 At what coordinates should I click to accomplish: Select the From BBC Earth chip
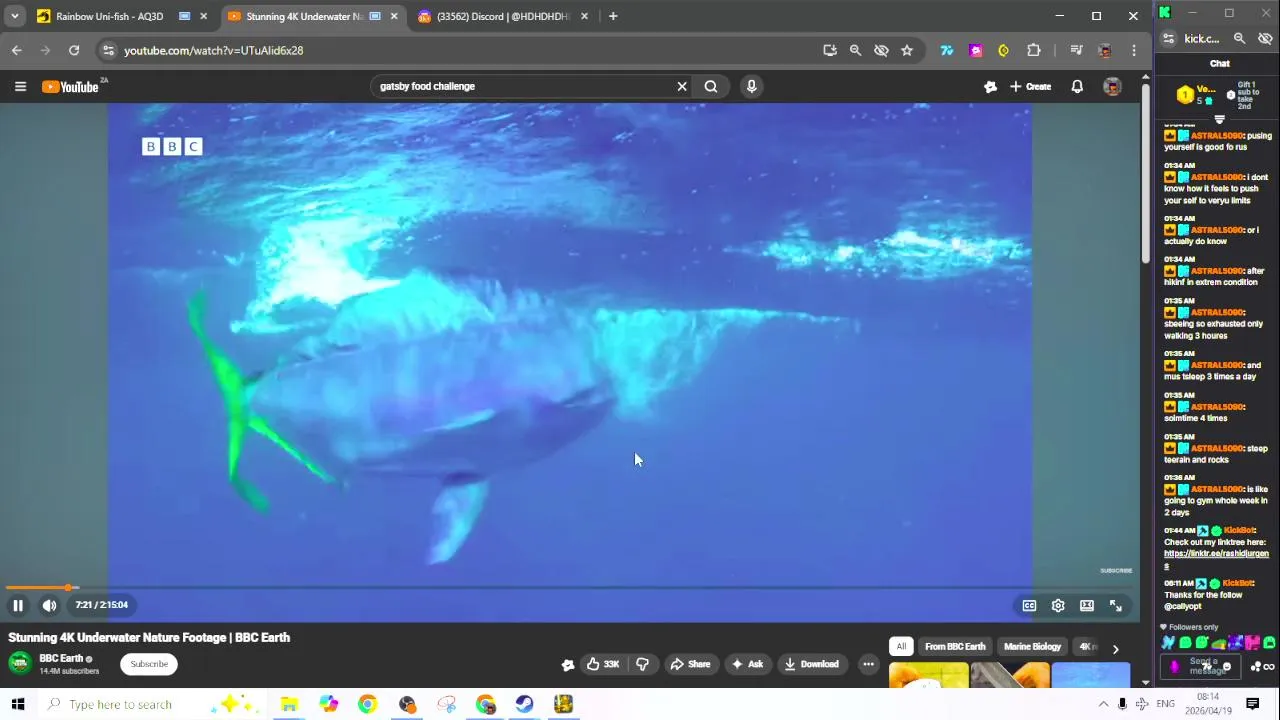click(x=955, y=647)
